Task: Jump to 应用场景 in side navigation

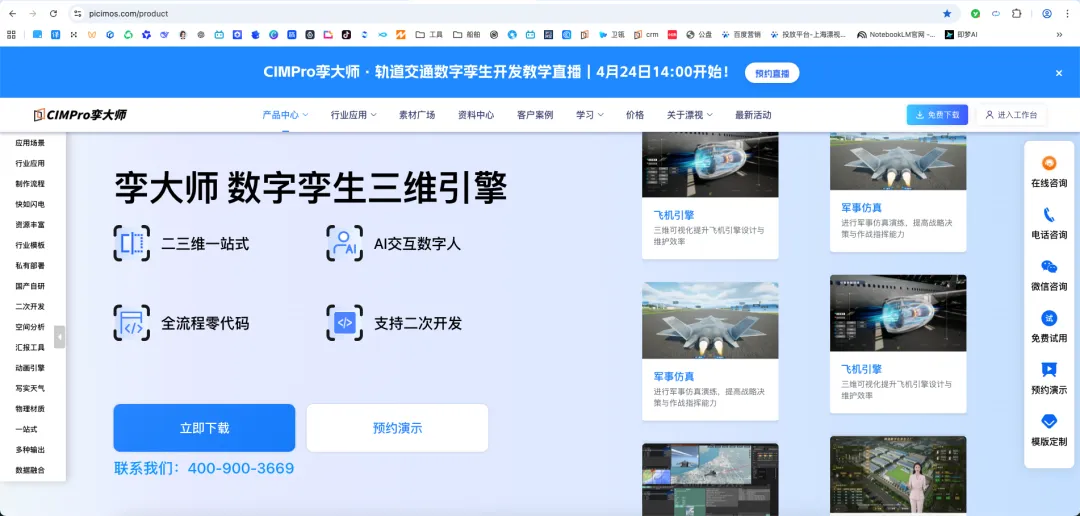Action: 30,143
